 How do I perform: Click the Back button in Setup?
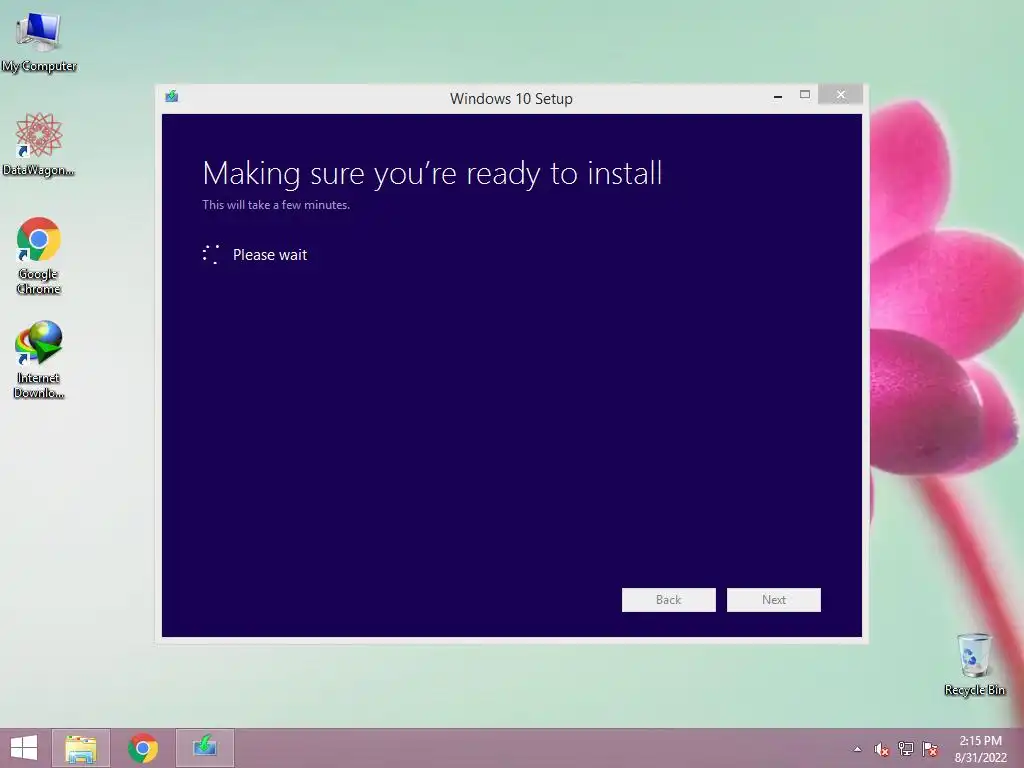pyautogui.click(x=669, y=600)
